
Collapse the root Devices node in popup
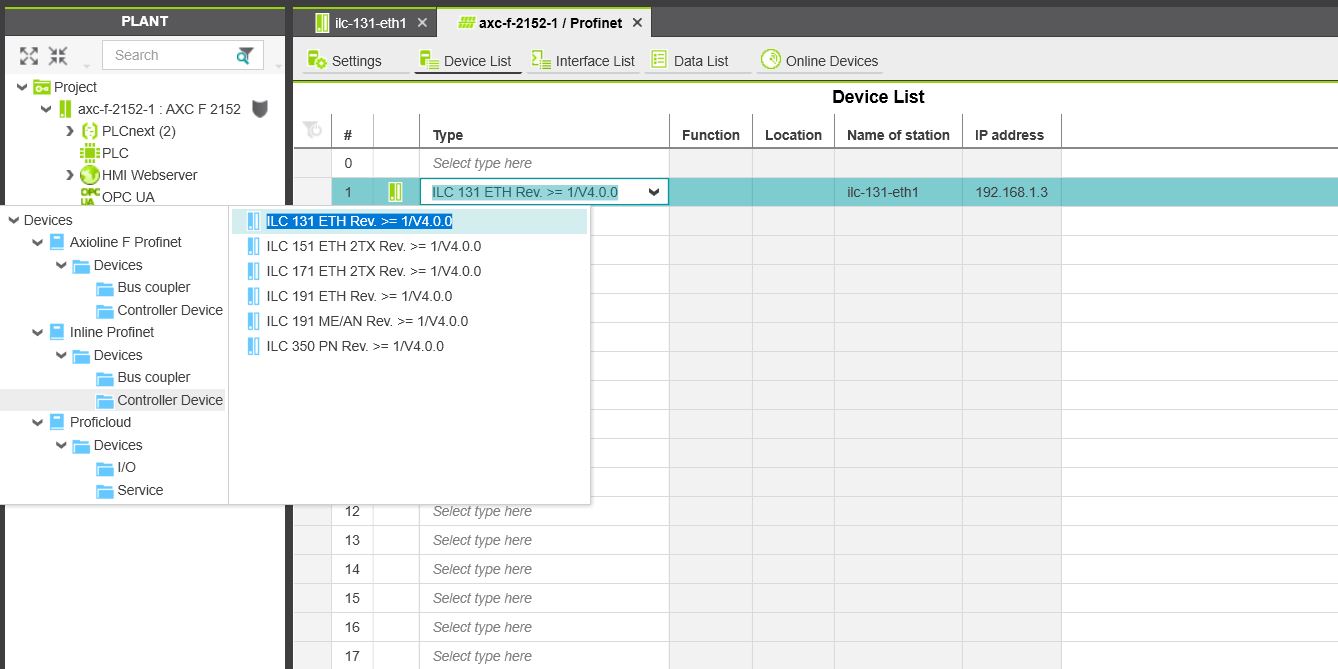point(13,220)
